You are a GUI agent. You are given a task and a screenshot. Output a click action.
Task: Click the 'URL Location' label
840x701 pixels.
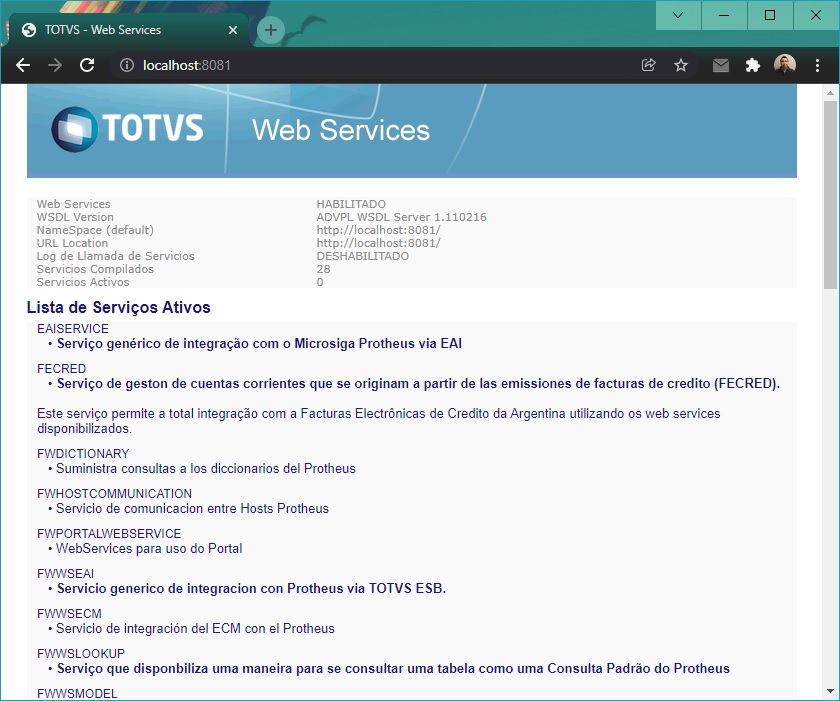tap(72, 243)
